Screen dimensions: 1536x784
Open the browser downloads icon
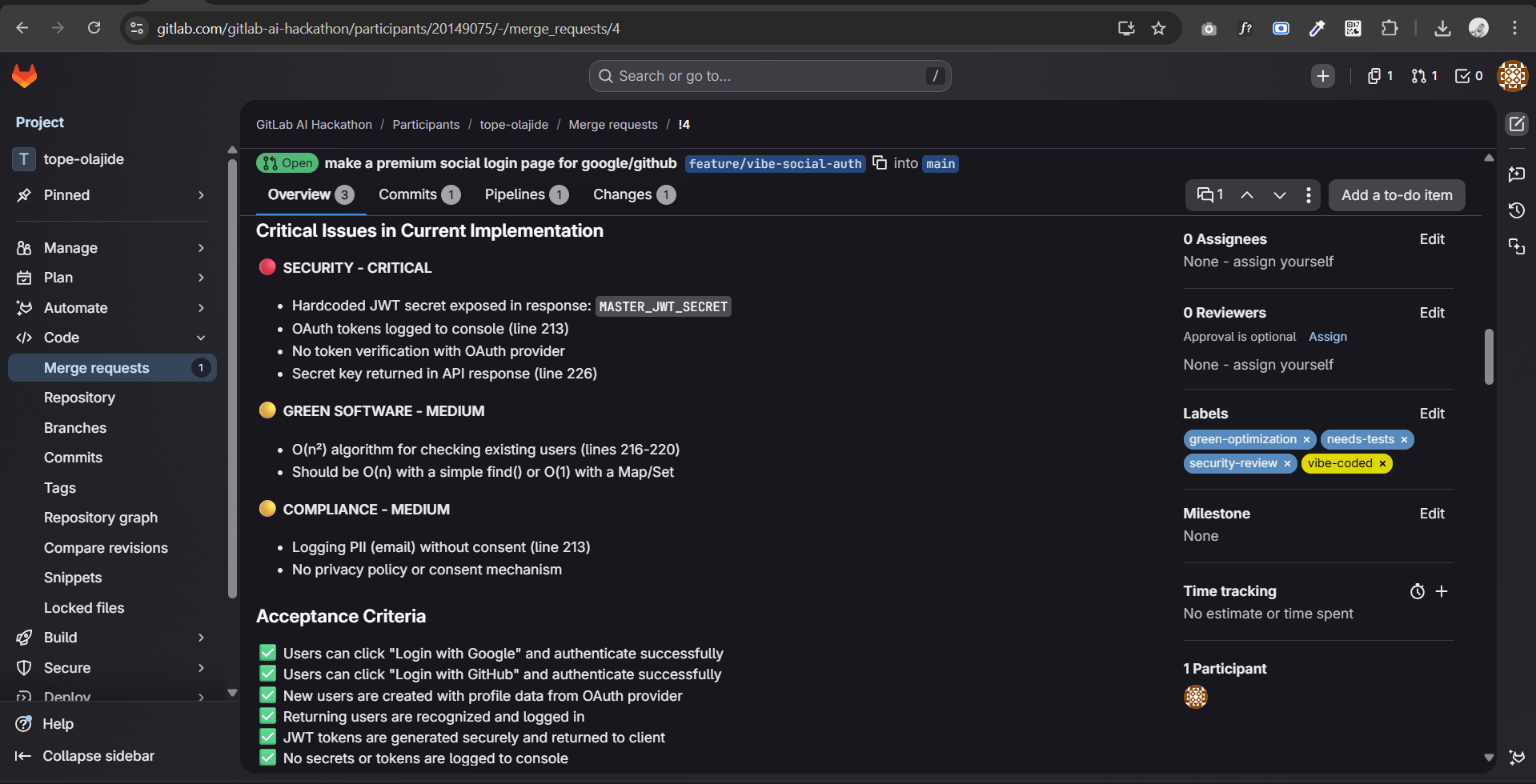pos(1442,29)
